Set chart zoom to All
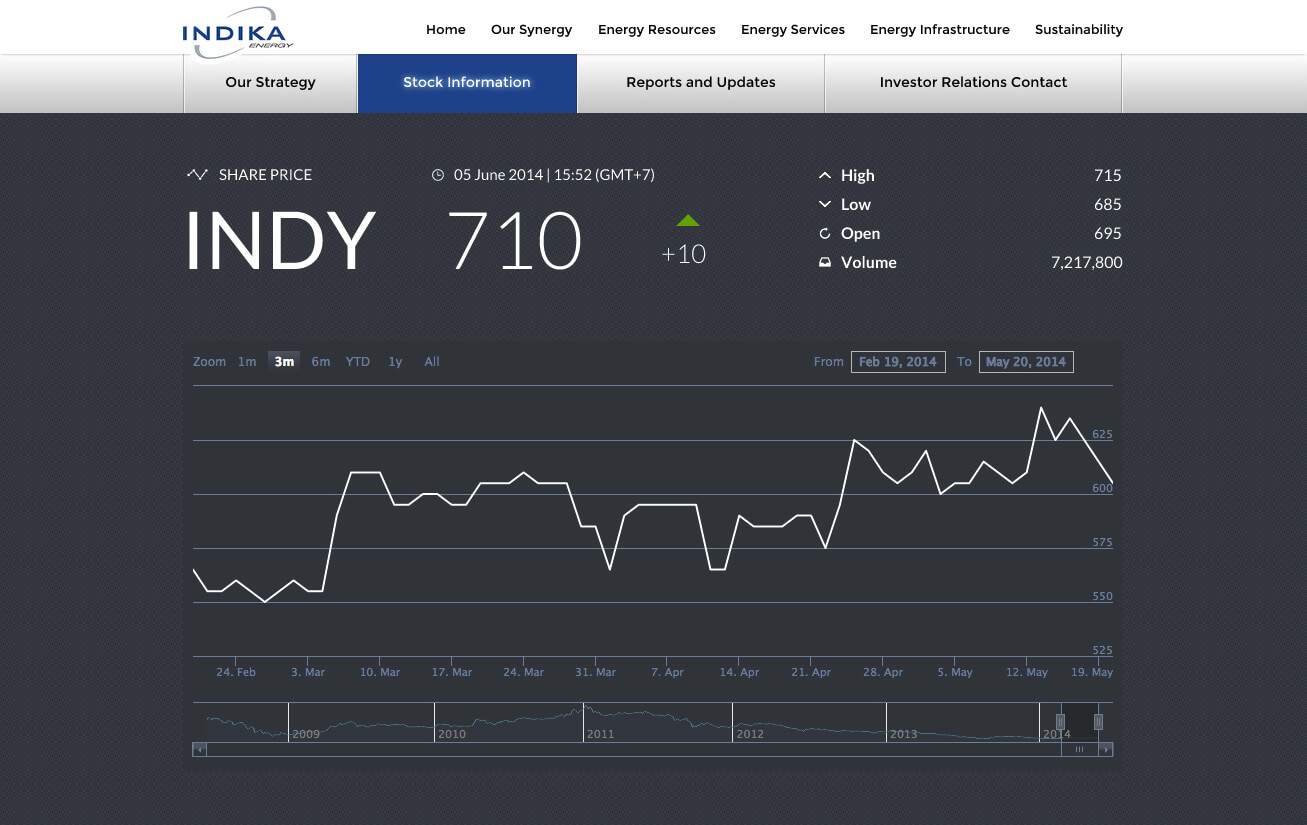The width and height of the screenshot is (1307, 825). pos(432,362)
